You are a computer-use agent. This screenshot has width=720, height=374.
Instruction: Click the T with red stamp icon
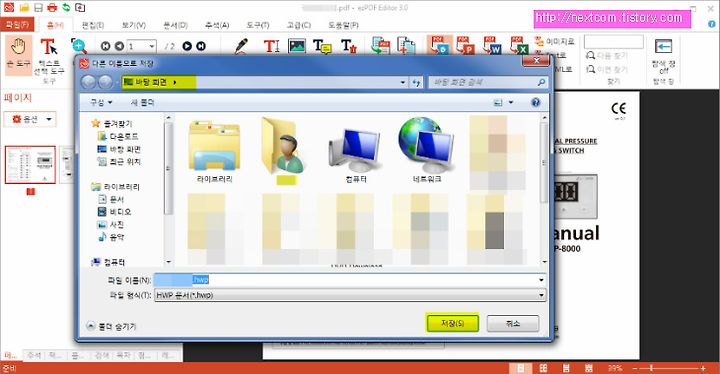[x=349, y=46]
